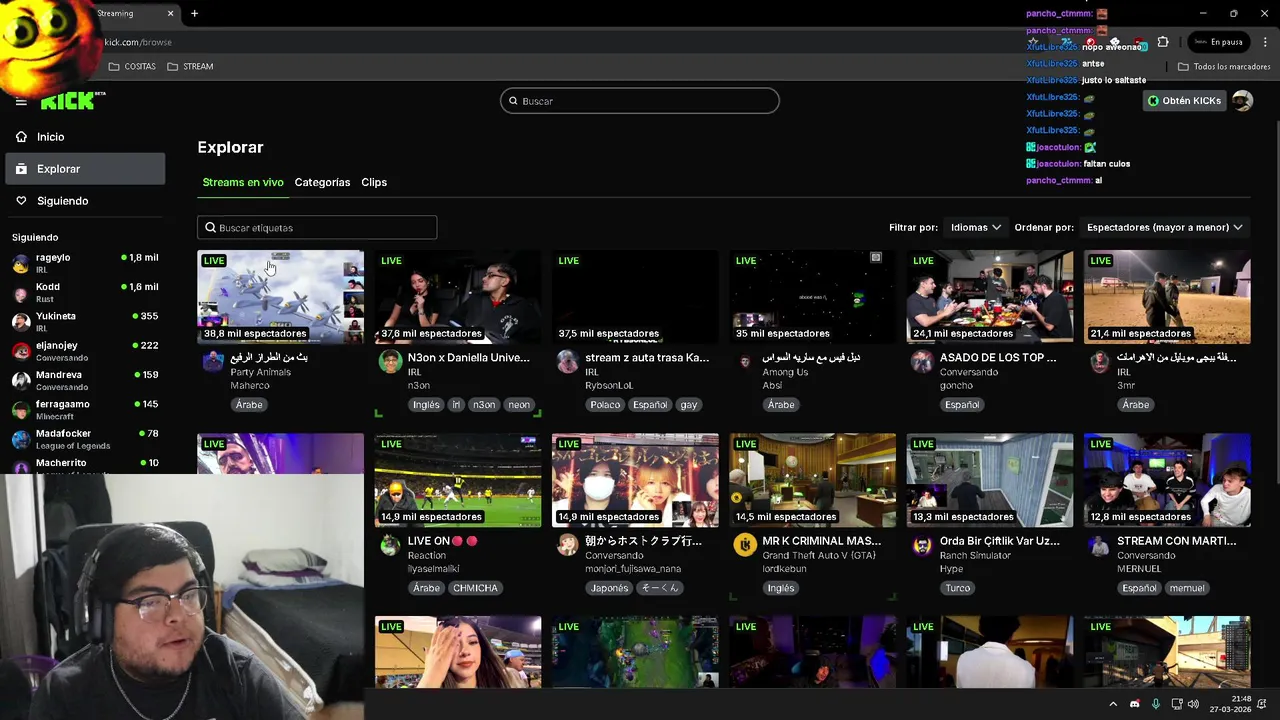Image resolution: width=1280 pixels, height=720 pixels.
Task: Click the Inglés tag under N3on stream
Action: point(426,405)
